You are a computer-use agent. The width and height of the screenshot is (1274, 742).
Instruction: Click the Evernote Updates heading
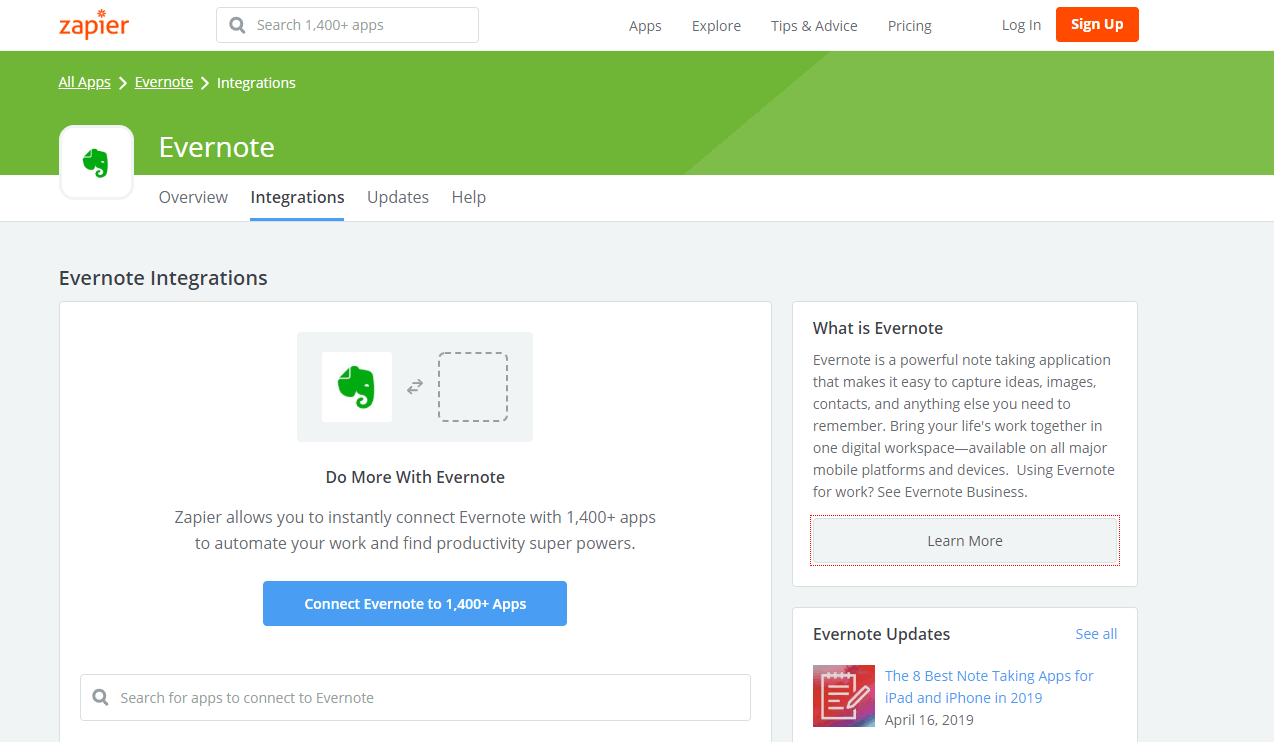[x=882, y=634]
